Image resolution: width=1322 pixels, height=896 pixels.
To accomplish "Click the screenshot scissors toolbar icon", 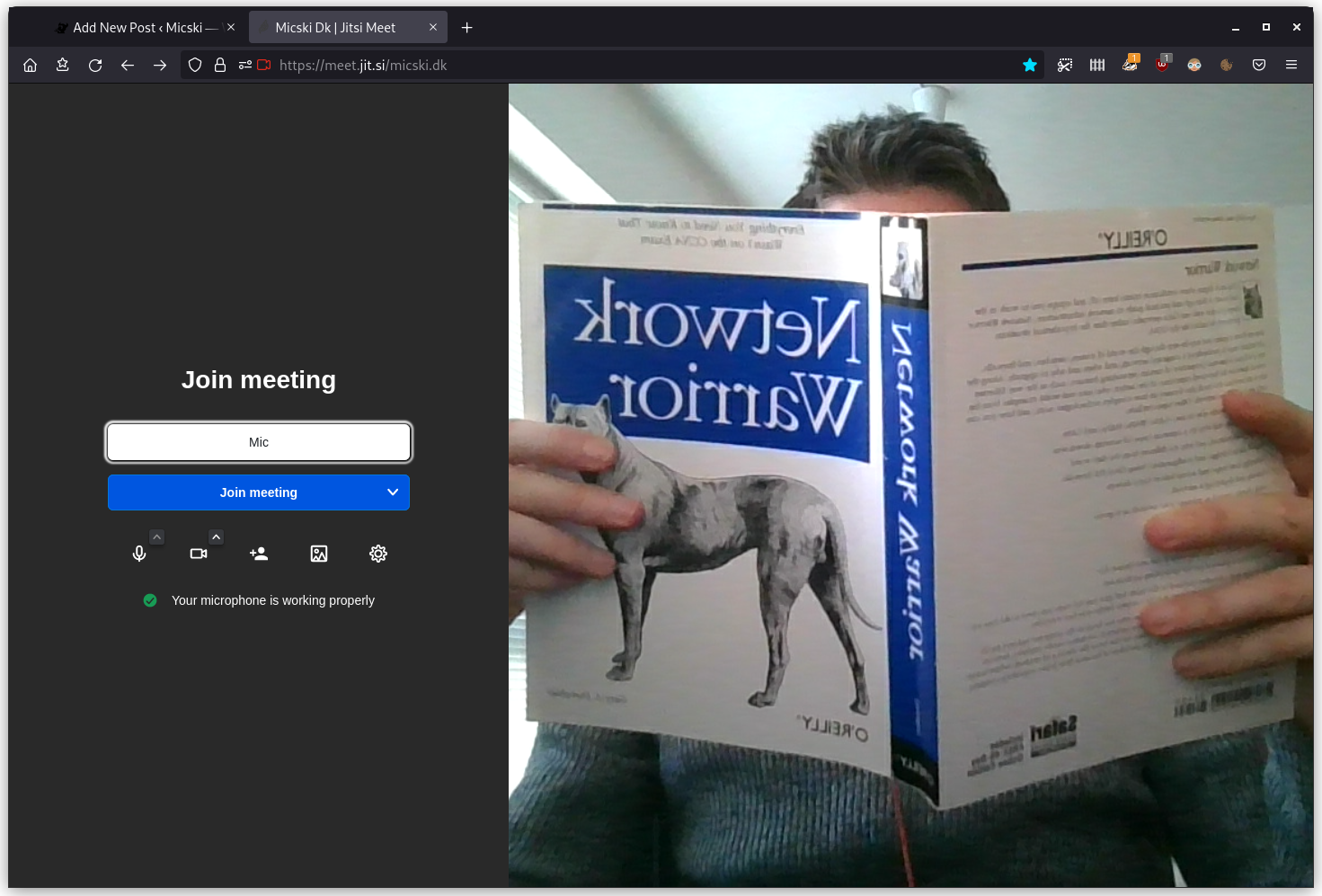I will [x=1065, y=65].
